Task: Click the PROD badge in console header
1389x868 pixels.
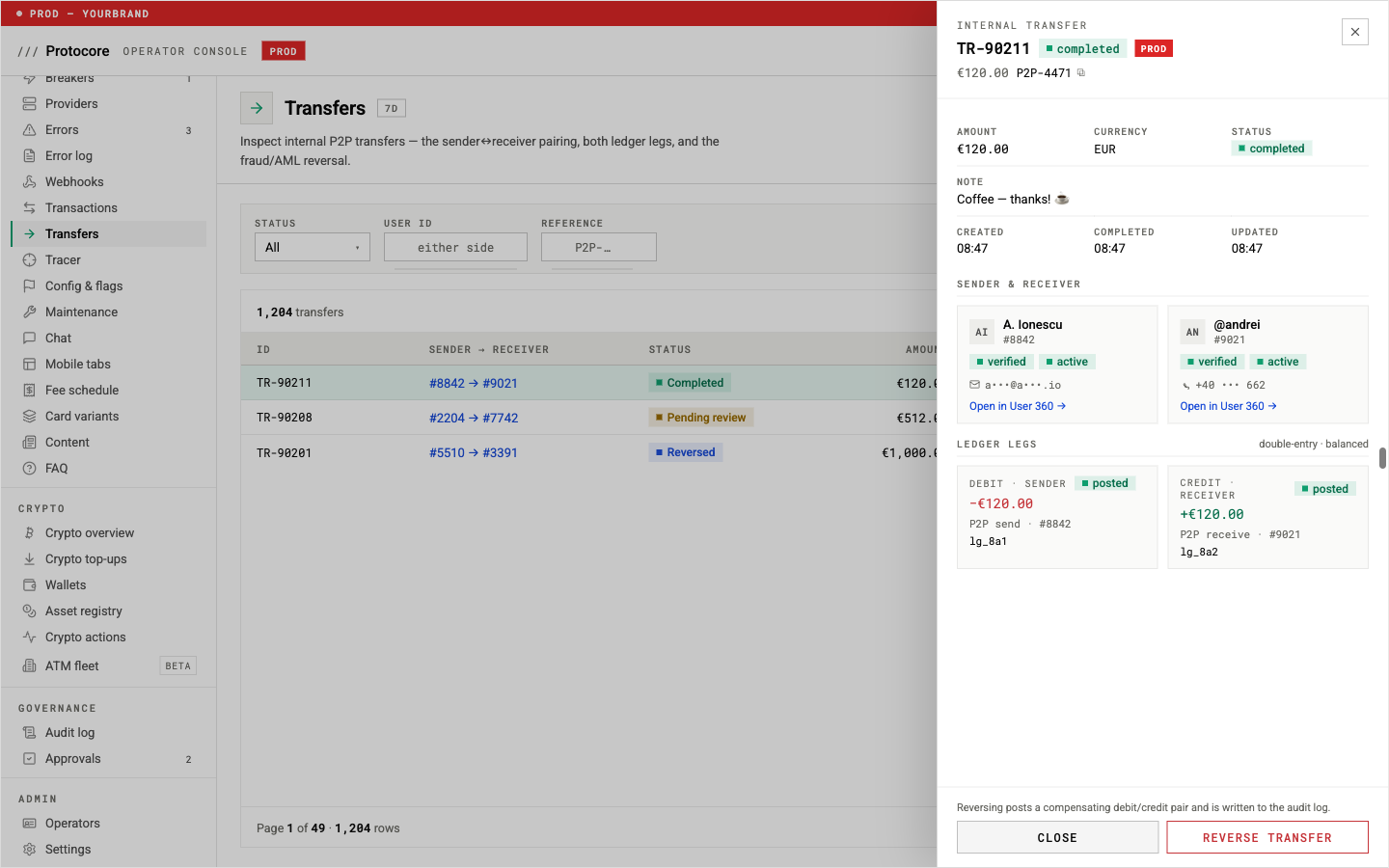Action: (x=284, y=51)
